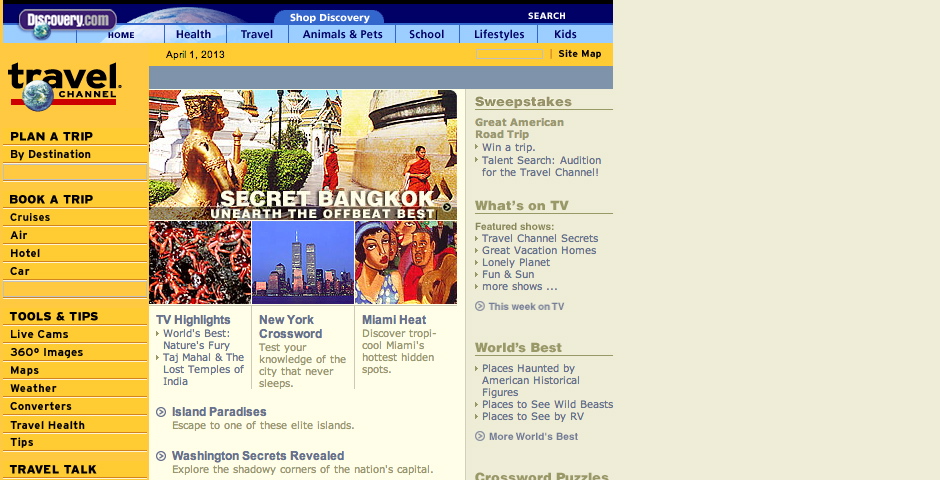Click the PLAN A TRIP sidebar heading
Viewport: 940px width, 480px height.
(52, 136)
